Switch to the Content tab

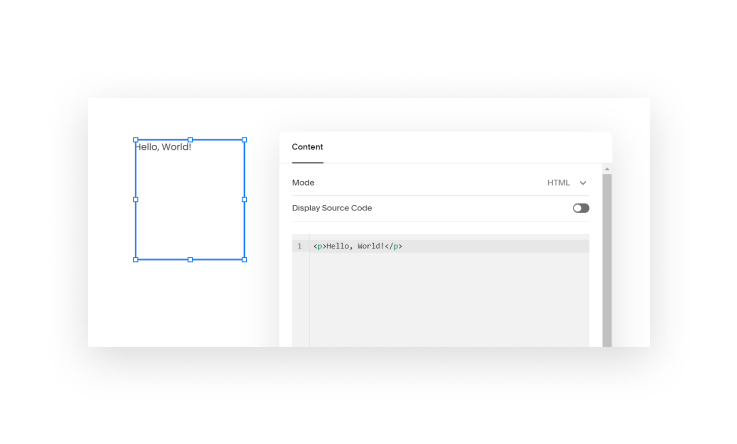tap(307, 147)
